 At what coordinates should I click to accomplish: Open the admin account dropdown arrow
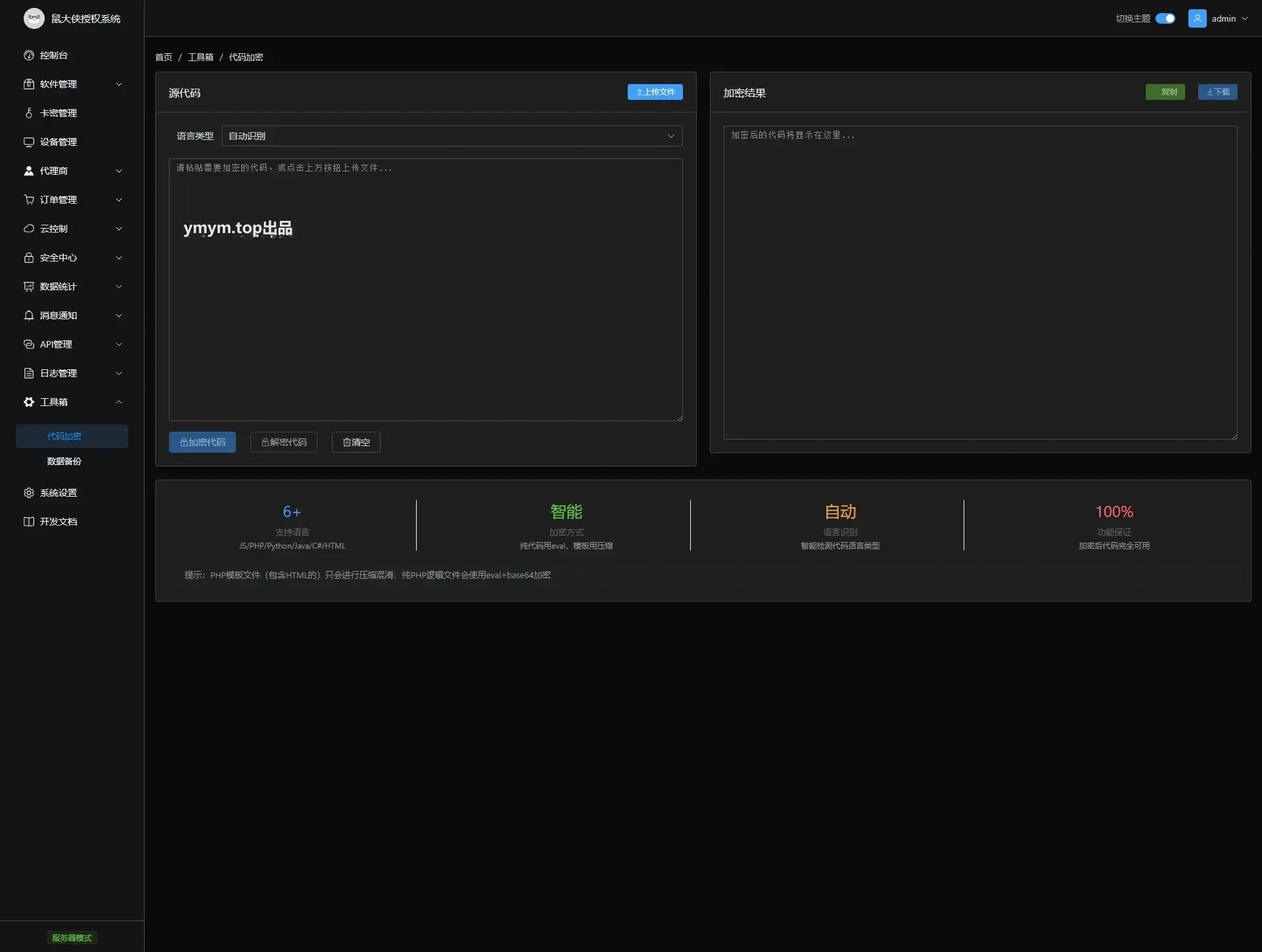[x=1245, y=18]
